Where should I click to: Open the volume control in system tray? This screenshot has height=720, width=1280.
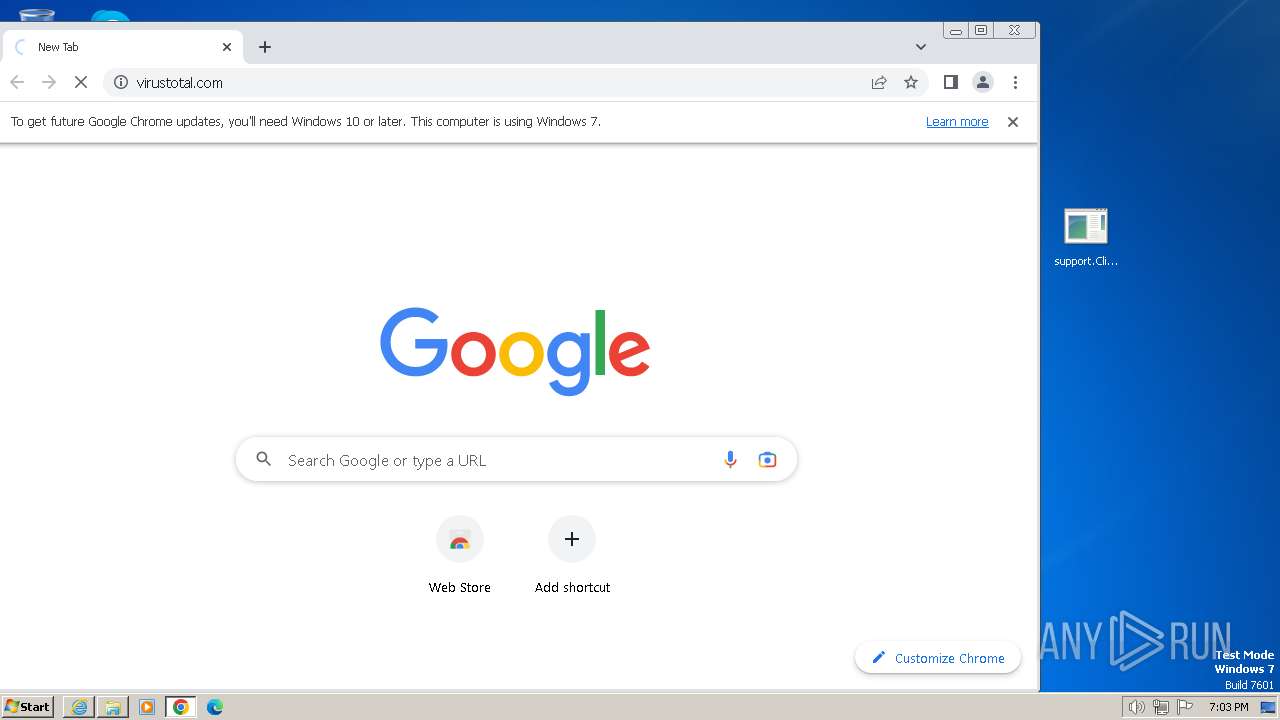pyautogui.click(x=1136, y=707)
